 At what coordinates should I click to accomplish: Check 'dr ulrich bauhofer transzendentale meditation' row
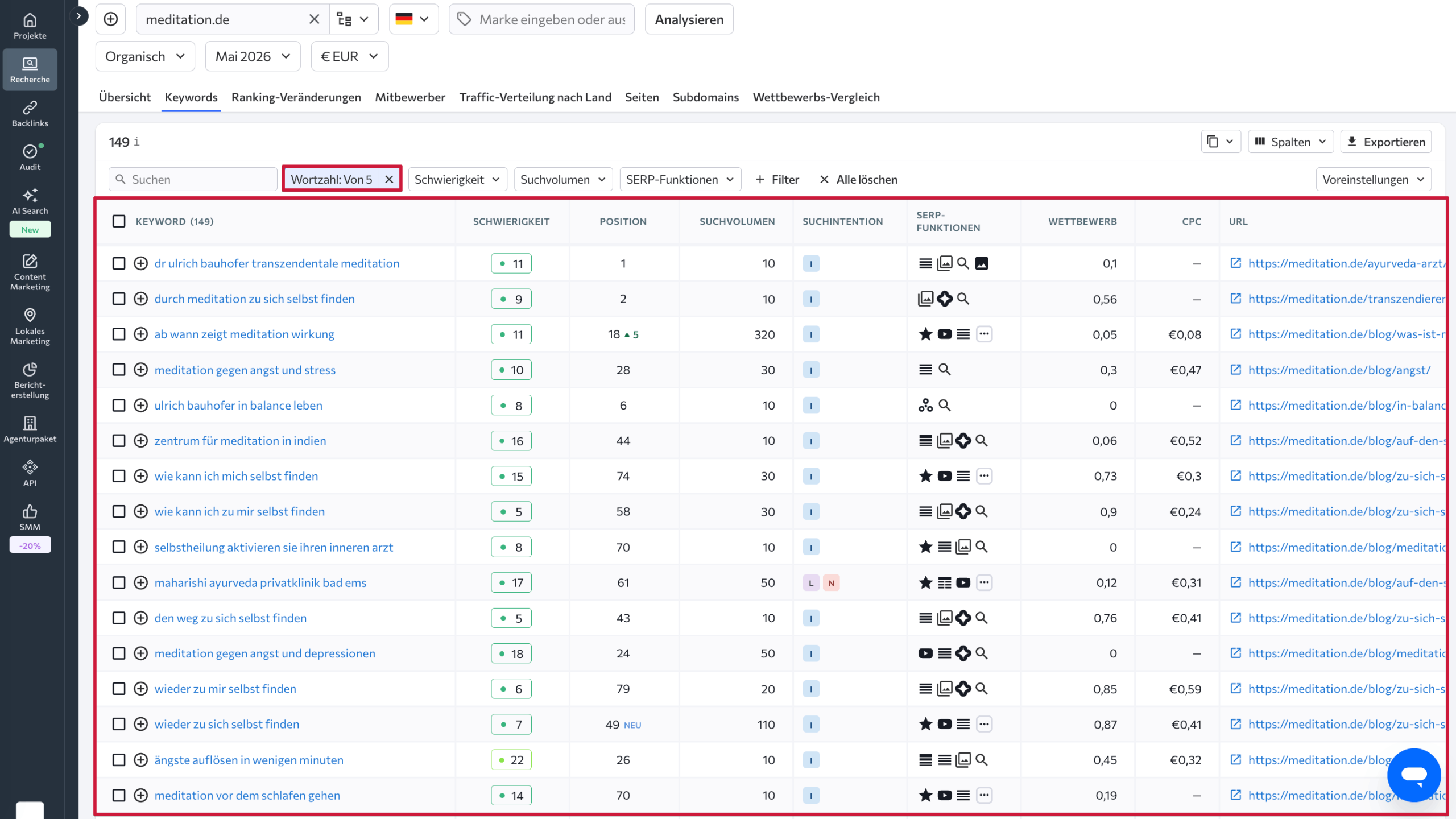[x=119, y=263]
